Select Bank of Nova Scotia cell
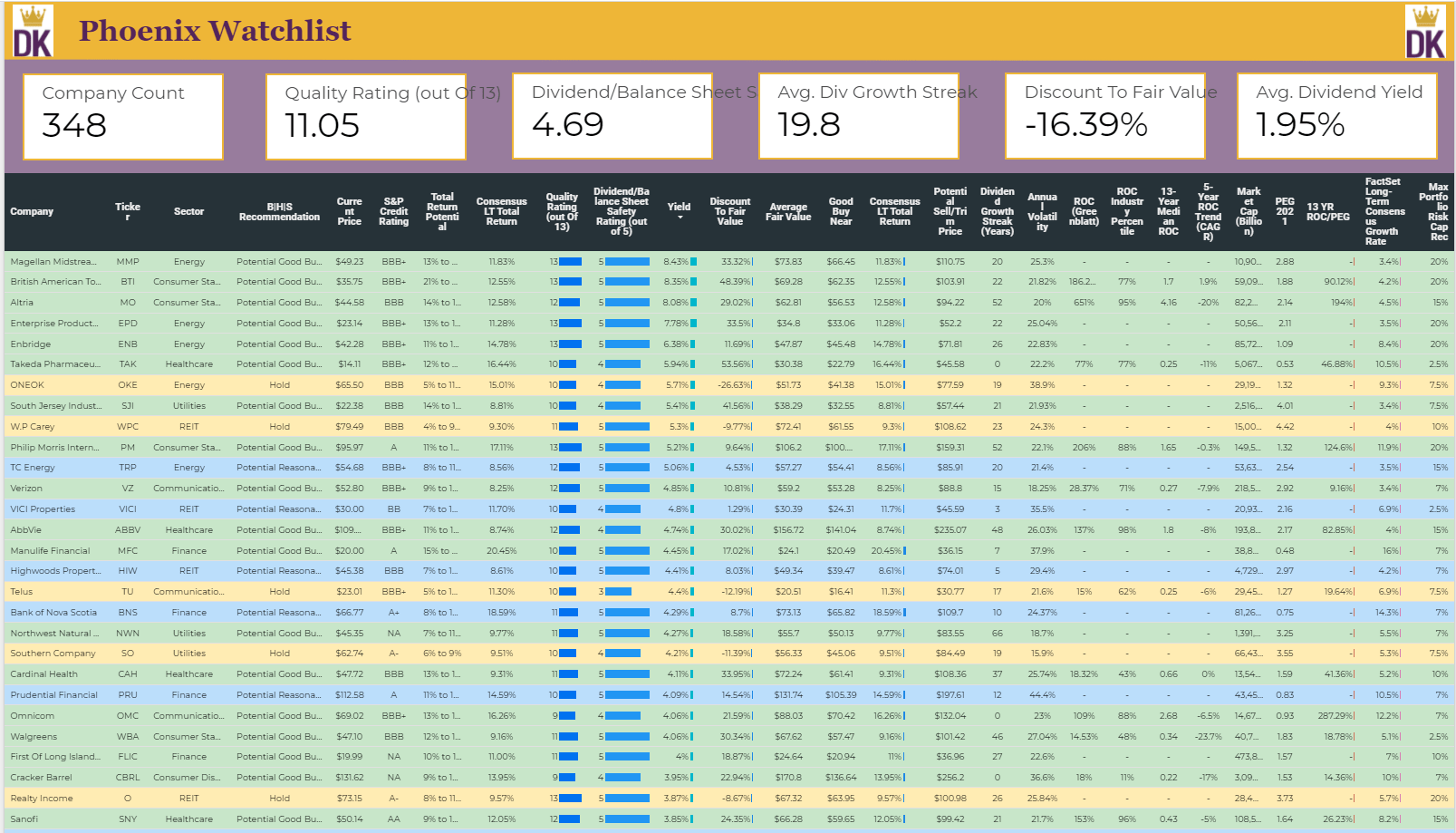Screen dimensions: 1456x833 point(53,613)
